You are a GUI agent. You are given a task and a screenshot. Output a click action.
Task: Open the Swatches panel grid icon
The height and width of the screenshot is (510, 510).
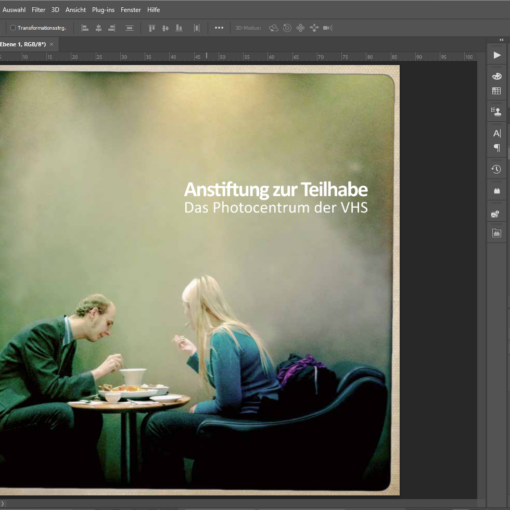click(x=497, y=91)
